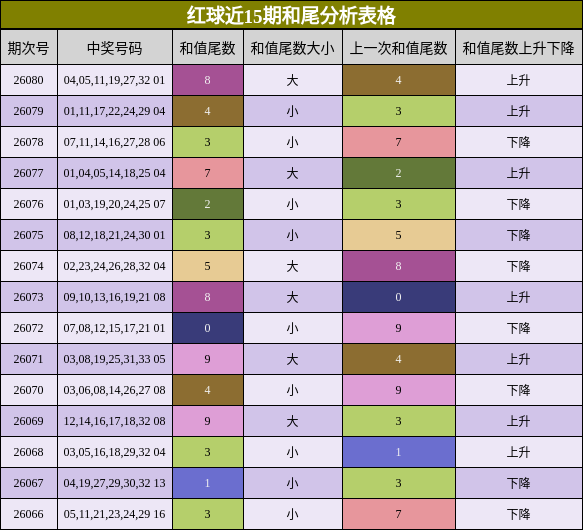Select winning numbers 05,11,21,23,24,29 16

pos(115,514)
